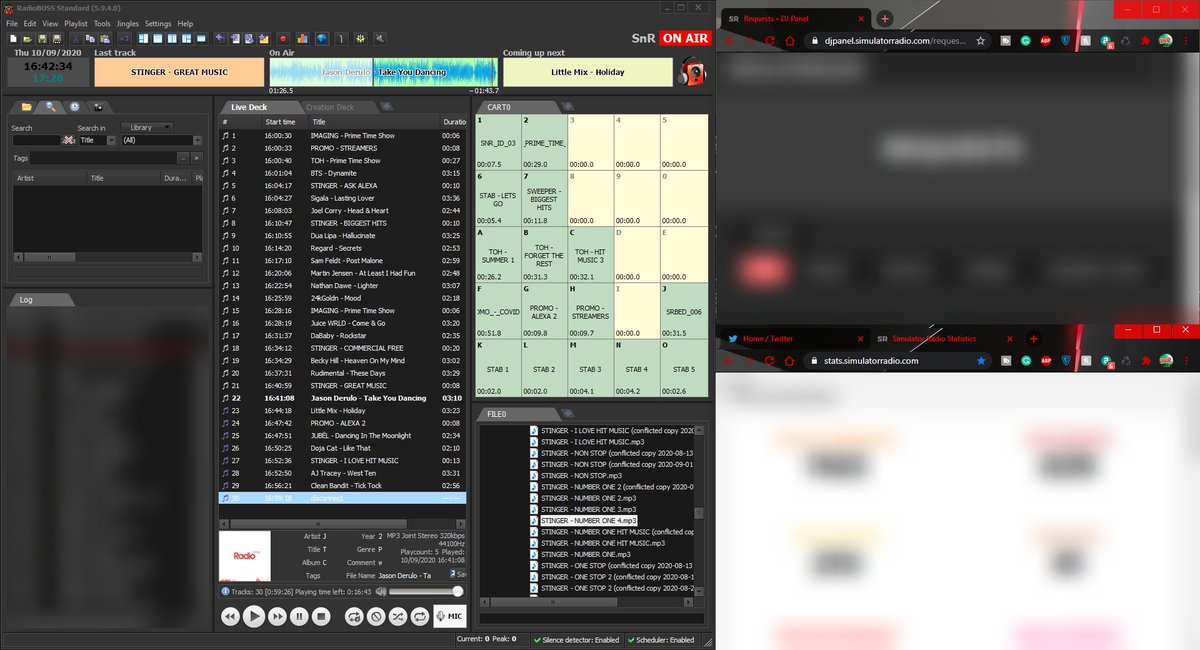Open the Search in Library dropdown
The height and width of the screenshot is (650, 1200).
click(147, 128)
